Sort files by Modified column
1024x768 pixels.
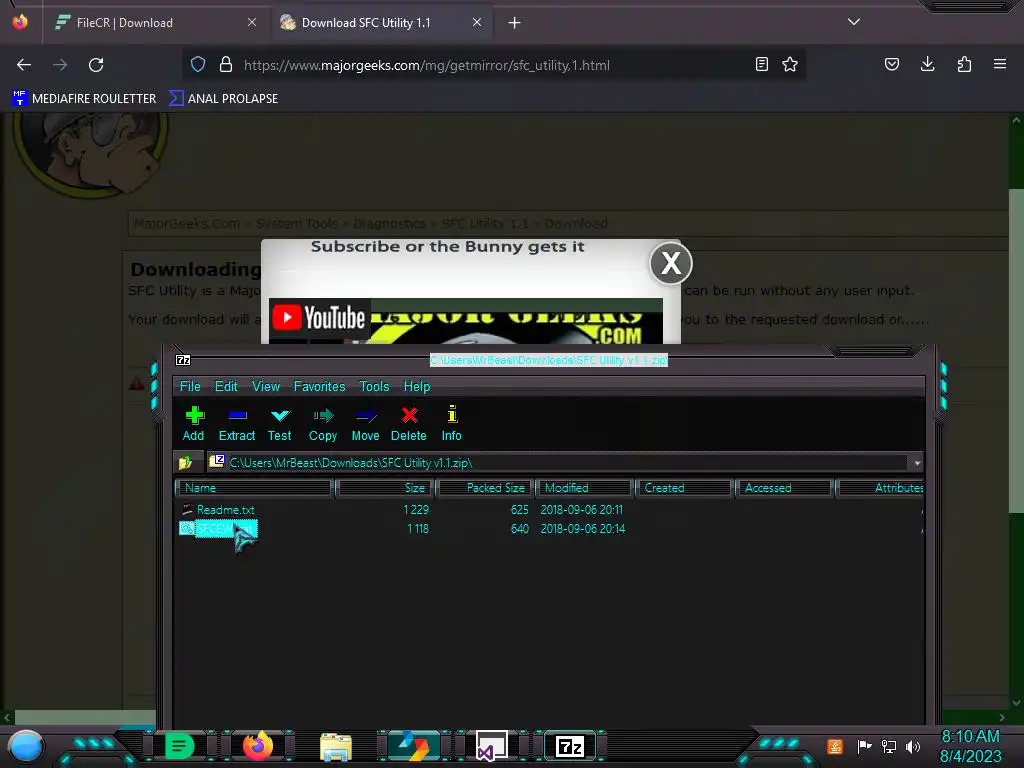[x=584, y=488]
